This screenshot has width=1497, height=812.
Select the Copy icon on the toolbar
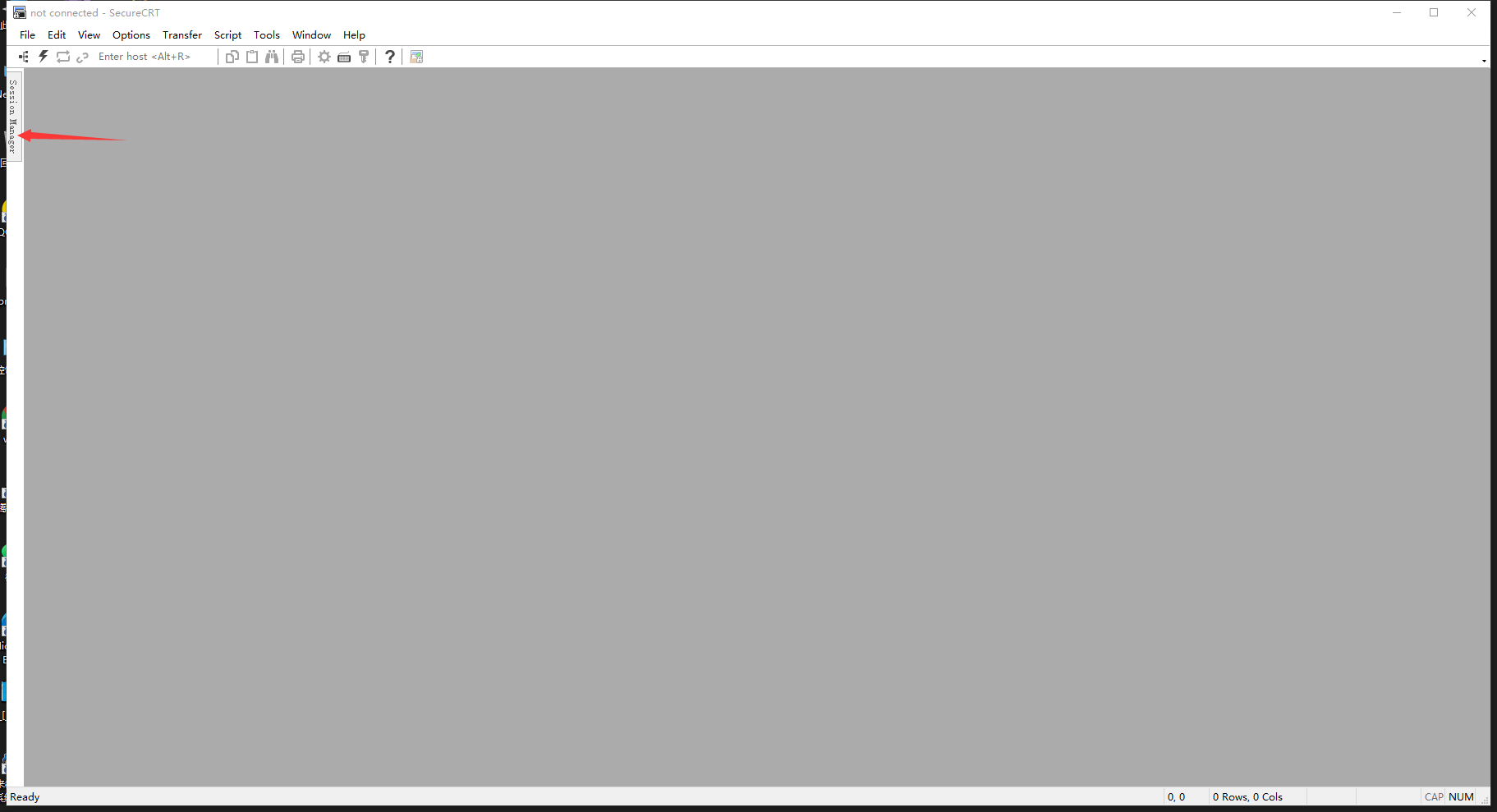(232, 56)
